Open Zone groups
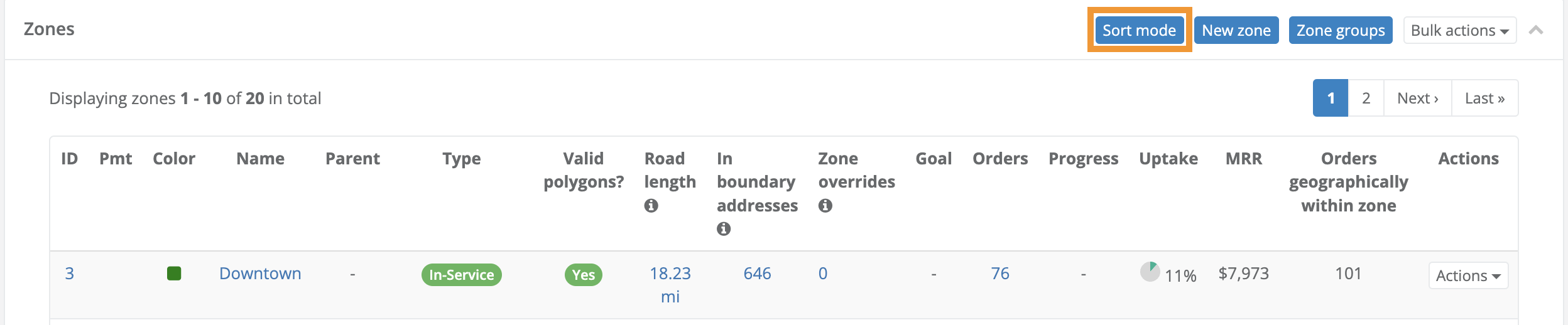The width and height of the screenshot is (1568, 325). pos(1341,30)
